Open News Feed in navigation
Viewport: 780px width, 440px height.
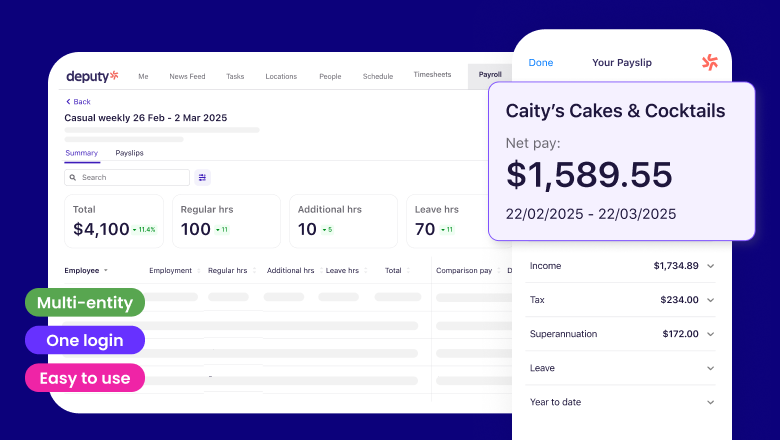click(x=187, y=76)
